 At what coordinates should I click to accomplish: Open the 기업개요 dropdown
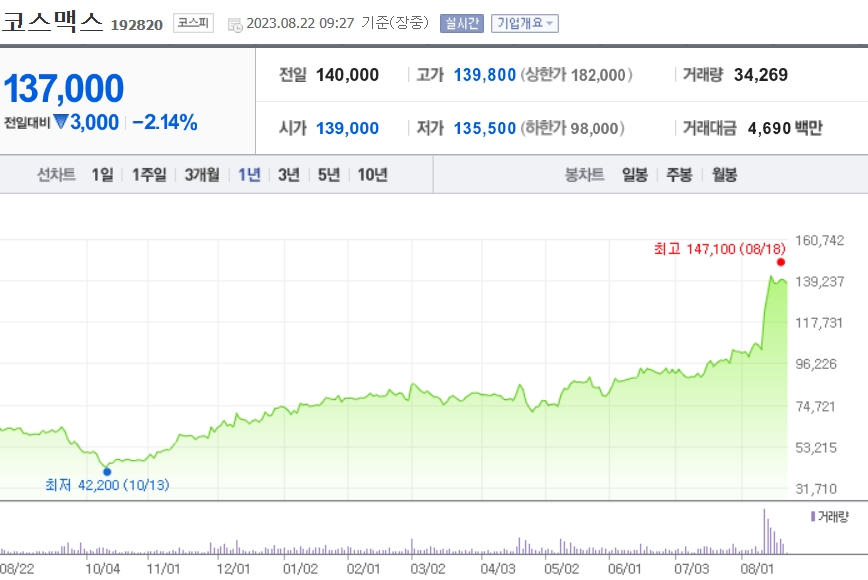pyautogui.click(x=524, y=23)
